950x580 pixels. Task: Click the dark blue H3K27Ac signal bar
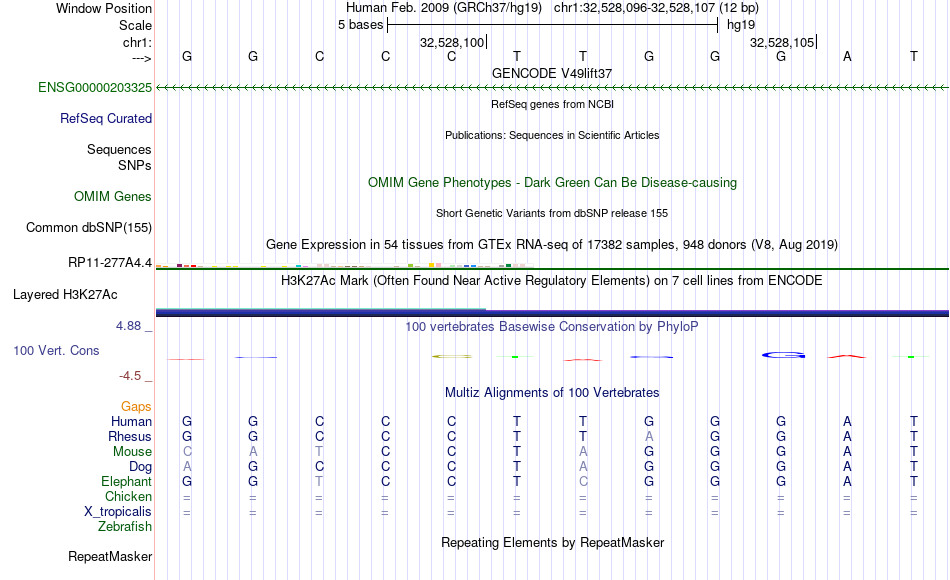(552, 313)
